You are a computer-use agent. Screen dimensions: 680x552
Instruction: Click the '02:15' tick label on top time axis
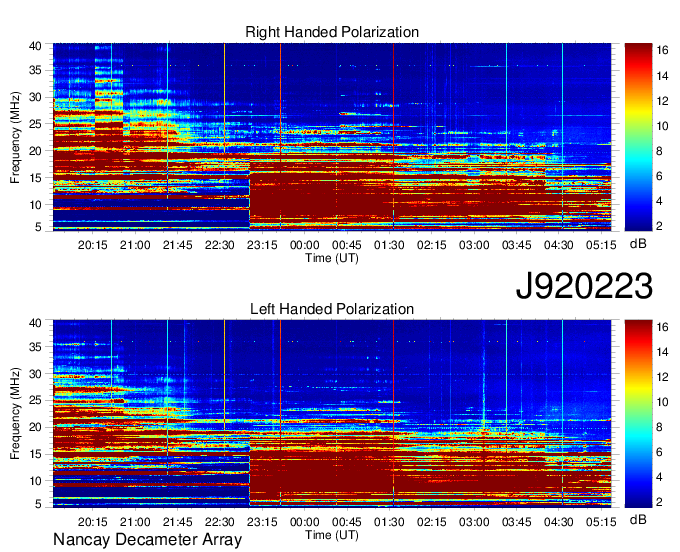pos(432,245)
